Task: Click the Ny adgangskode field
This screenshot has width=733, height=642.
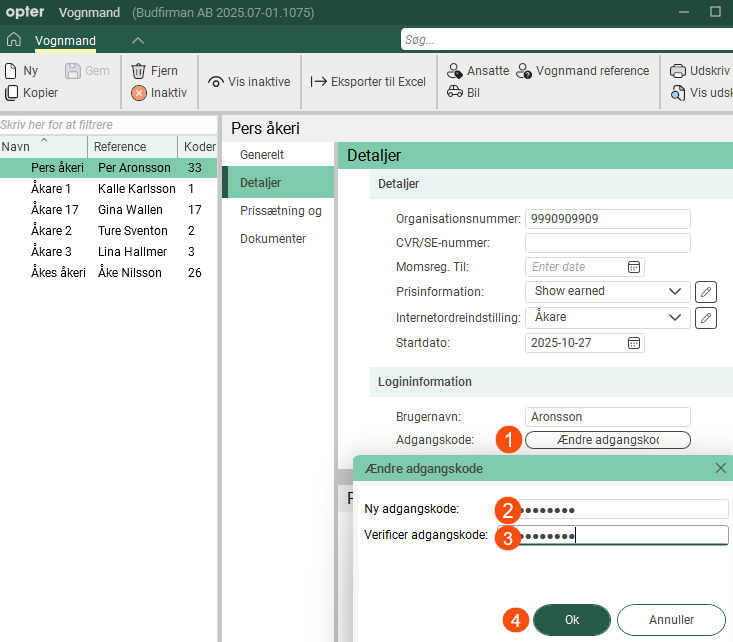Action: pos(625,509)
